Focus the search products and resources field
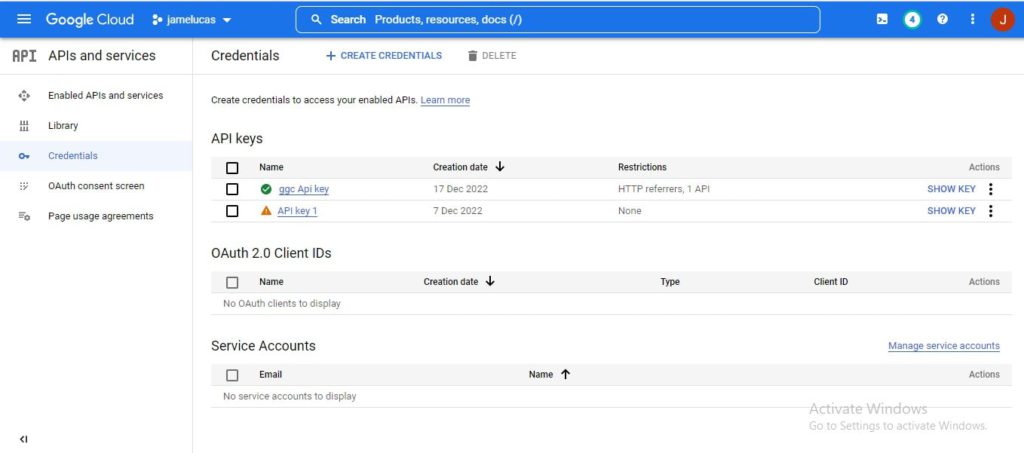This screenshot has height=453, width=1024. click(557, 20)
